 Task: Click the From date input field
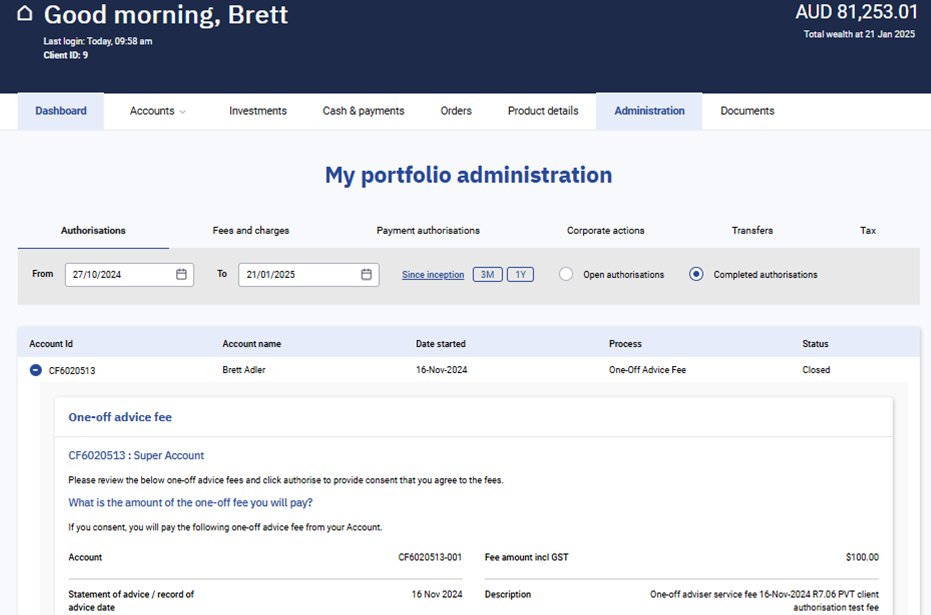[x=118, y=274]
